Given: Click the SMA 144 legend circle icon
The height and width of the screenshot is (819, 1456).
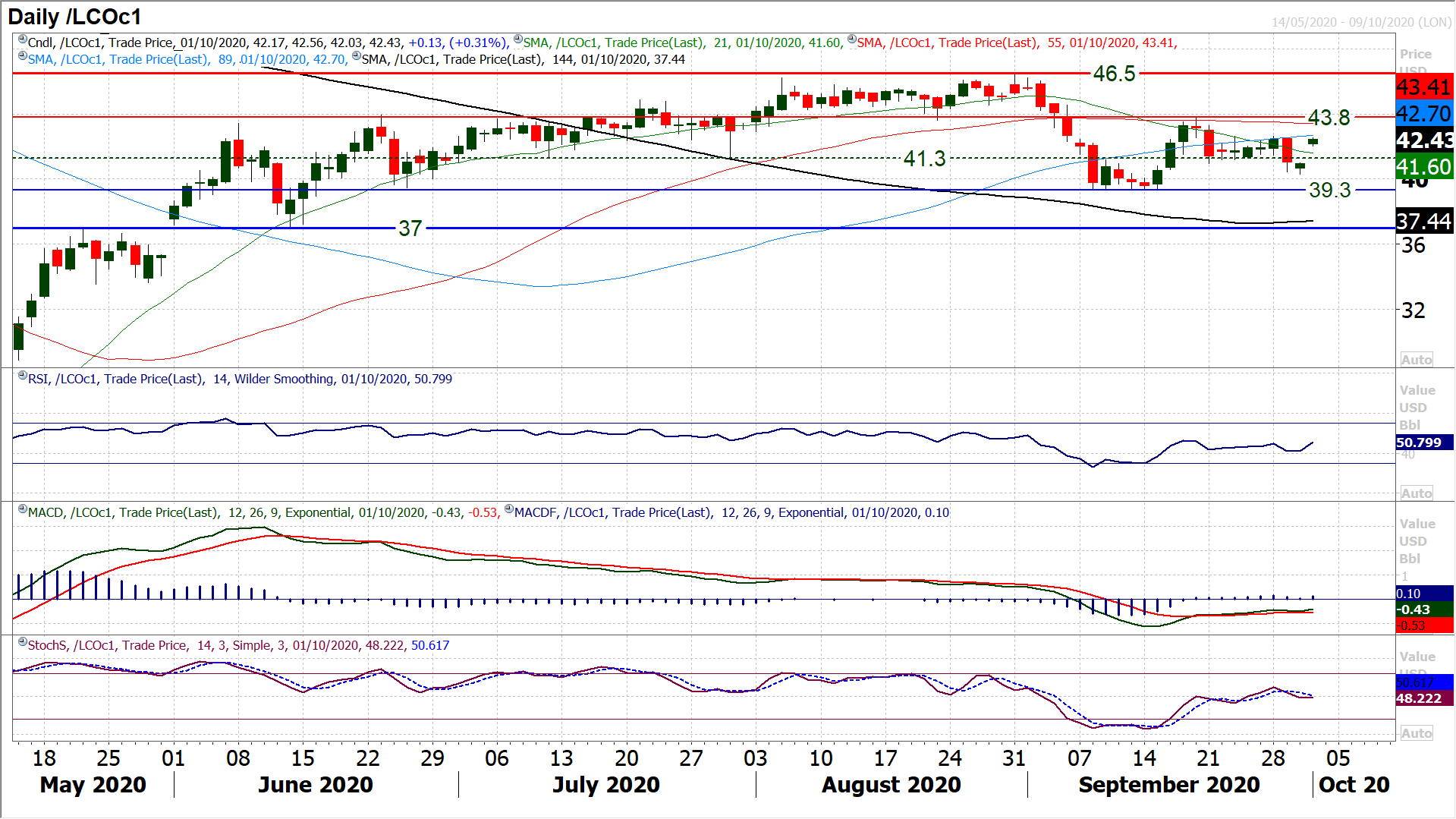Looking at the screenshot, I should (357, 56).
